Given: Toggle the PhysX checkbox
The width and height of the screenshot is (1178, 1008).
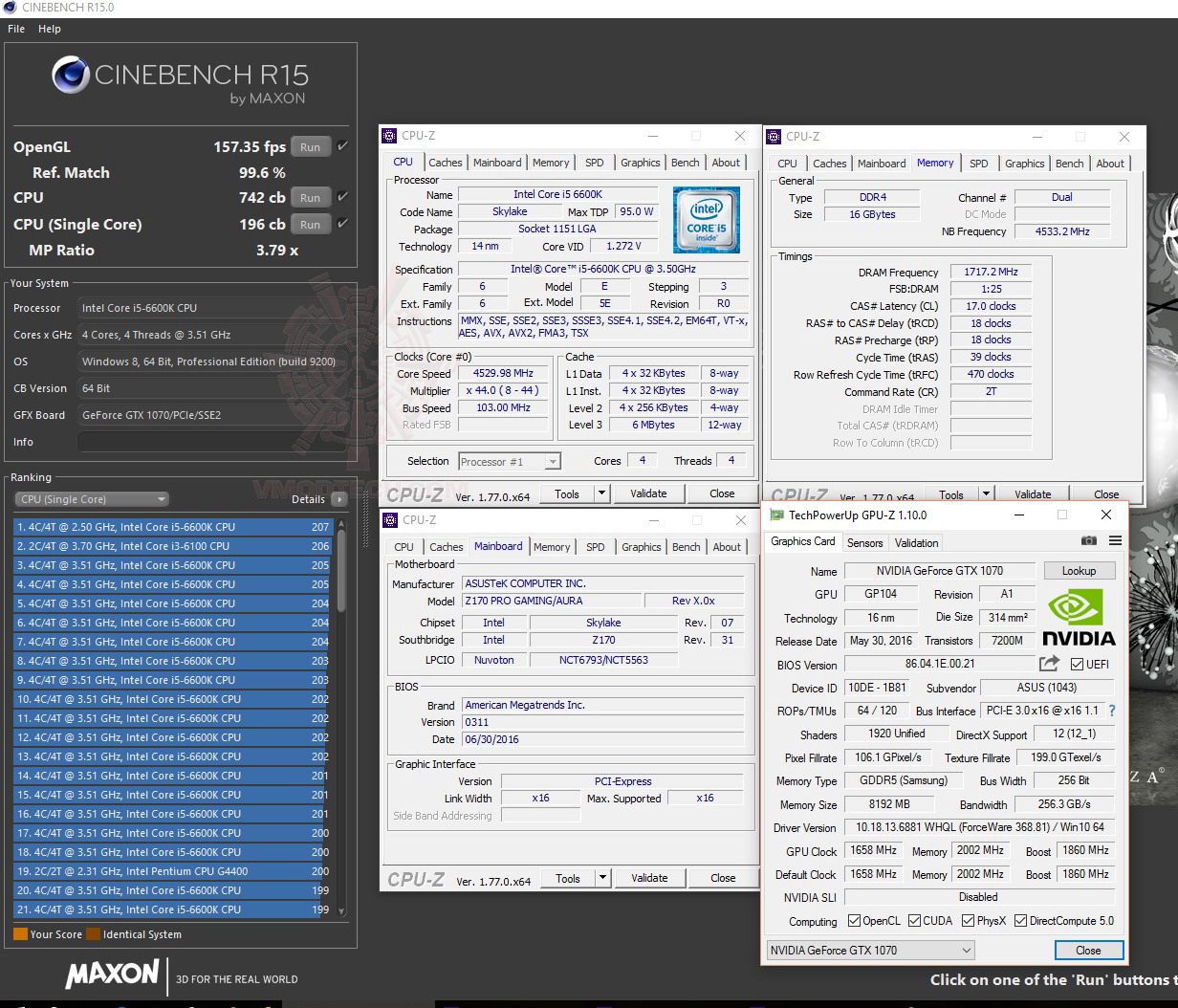Looking at the screenshot, I should click(969, 921).
